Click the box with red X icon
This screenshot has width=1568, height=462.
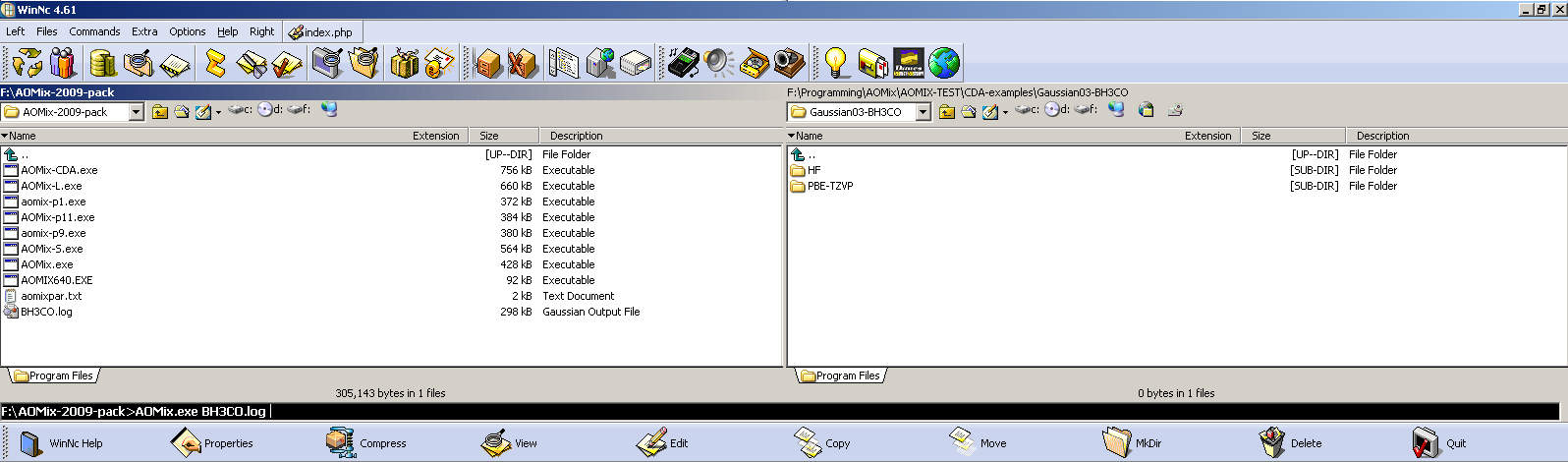[524, 63]
